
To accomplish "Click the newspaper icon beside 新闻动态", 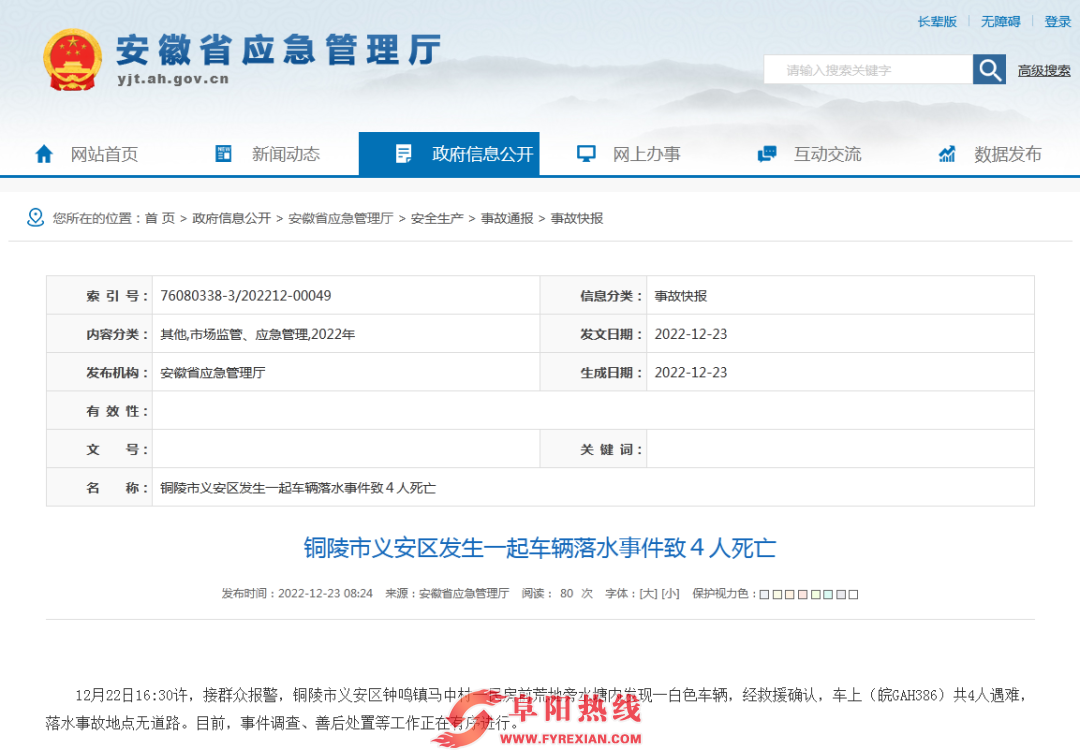I will [x=222, y=152].
